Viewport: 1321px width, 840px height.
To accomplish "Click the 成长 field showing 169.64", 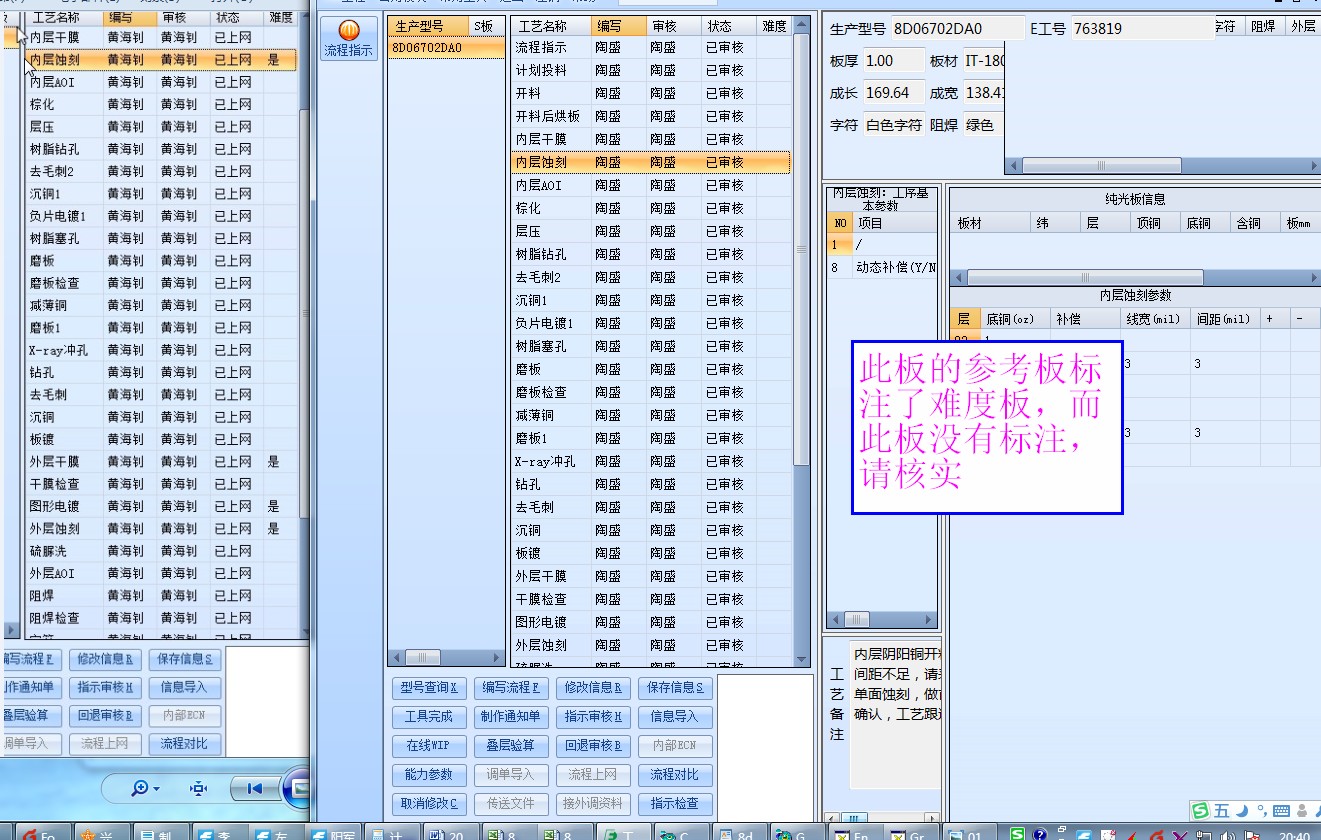I will coord(894,93).
